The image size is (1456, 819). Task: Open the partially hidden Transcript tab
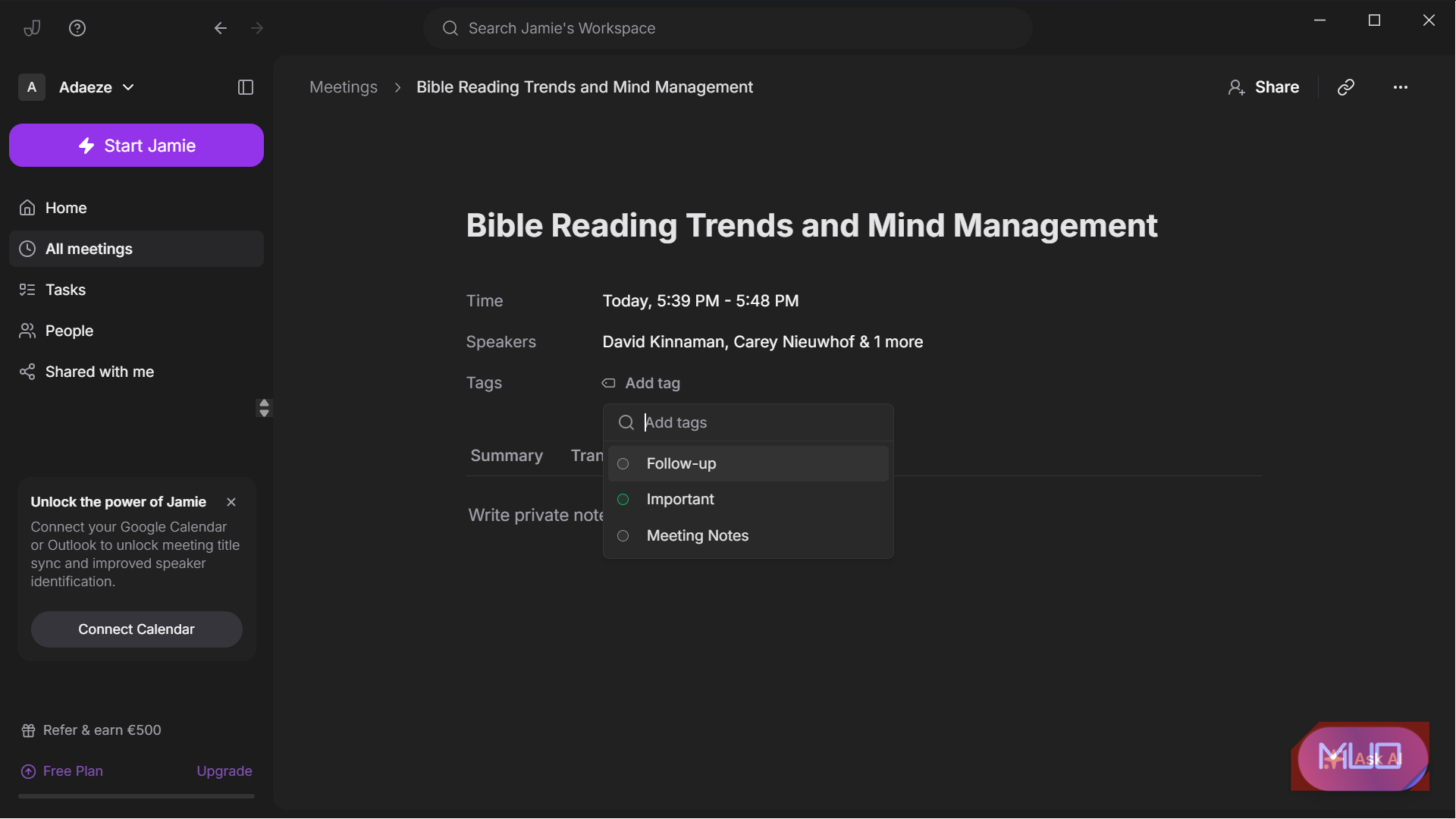(x=587, y=456)
